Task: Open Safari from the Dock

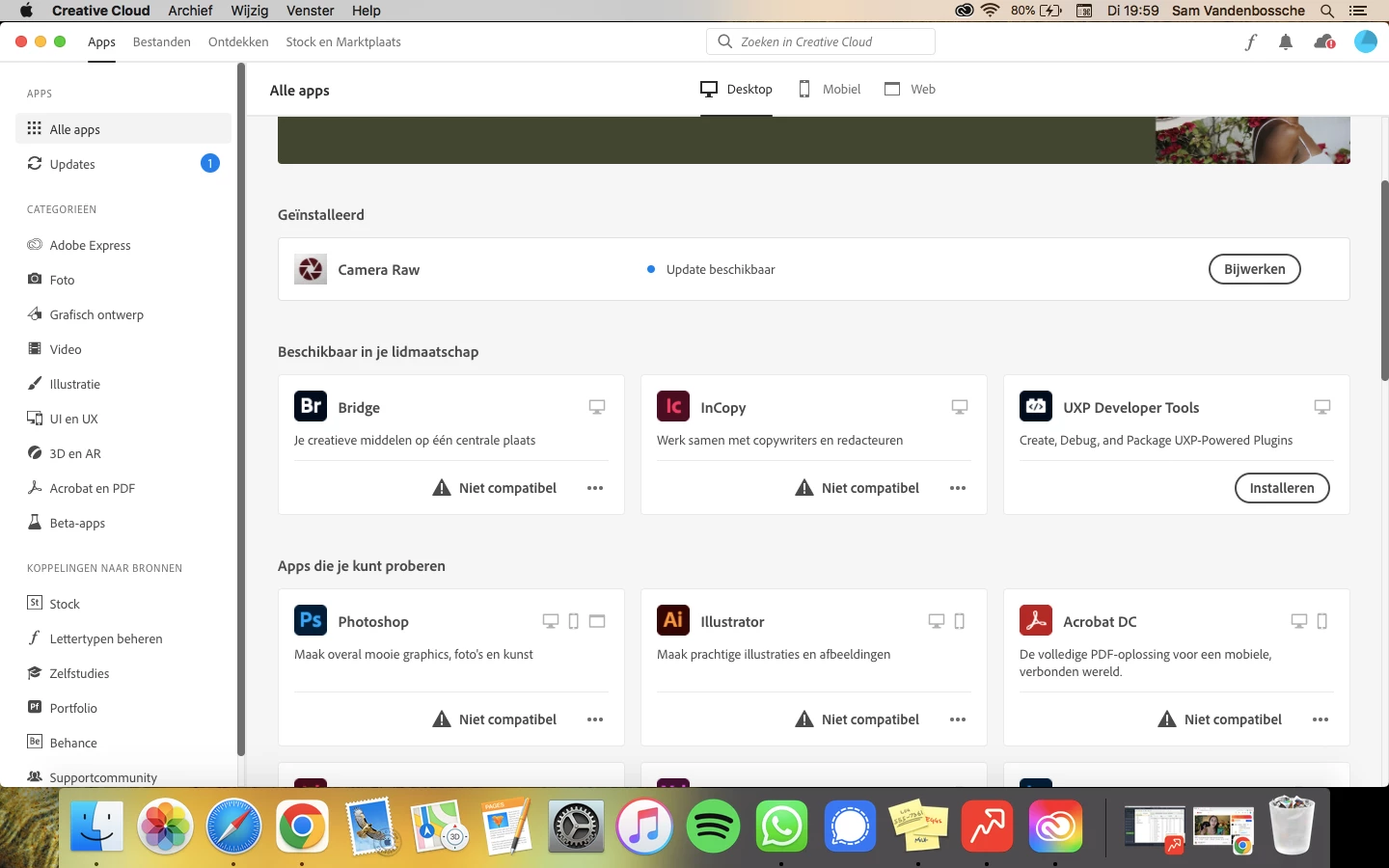Action: [233, 827]
